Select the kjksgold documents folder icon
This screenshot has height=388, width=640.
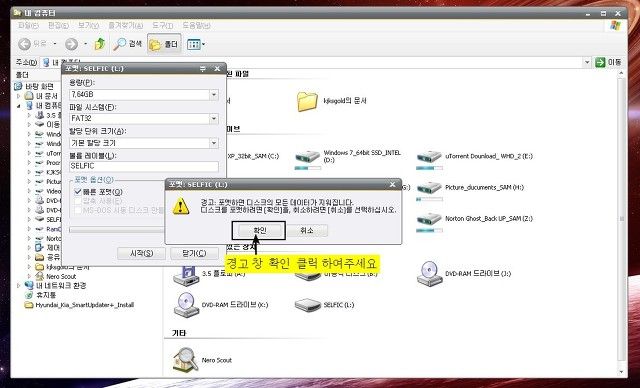(307, 101)
